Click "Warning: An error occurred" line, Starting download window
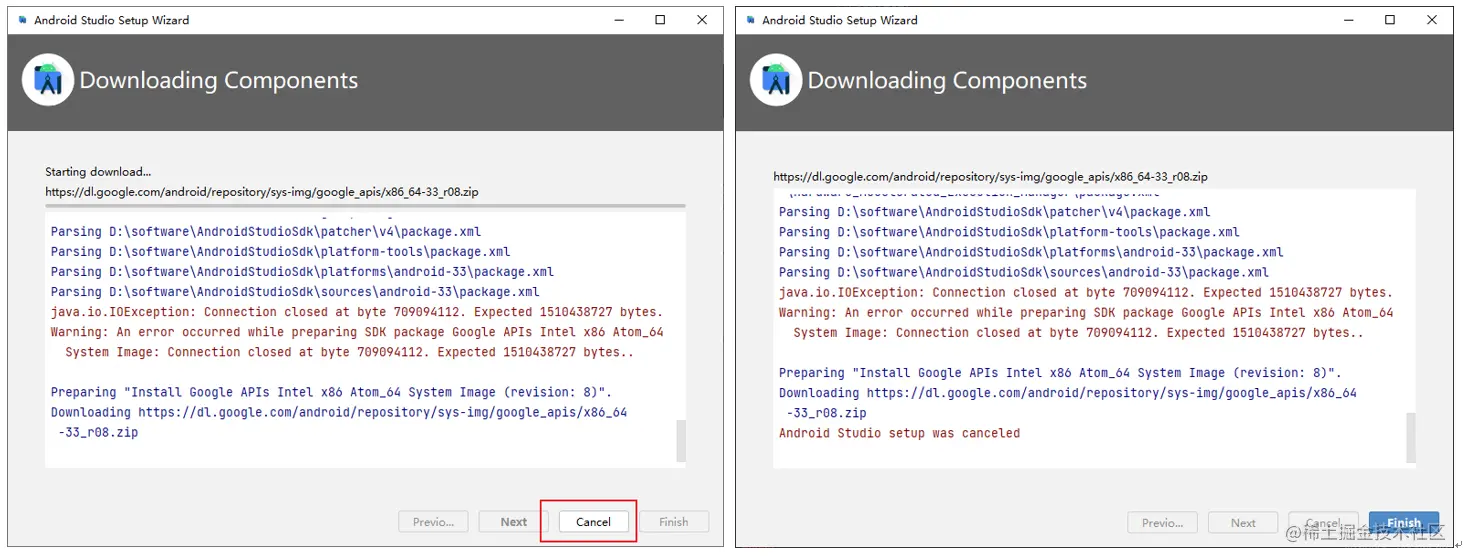Image resolution: width=1463 pixels, height=560 pixels. click(357, 331)
